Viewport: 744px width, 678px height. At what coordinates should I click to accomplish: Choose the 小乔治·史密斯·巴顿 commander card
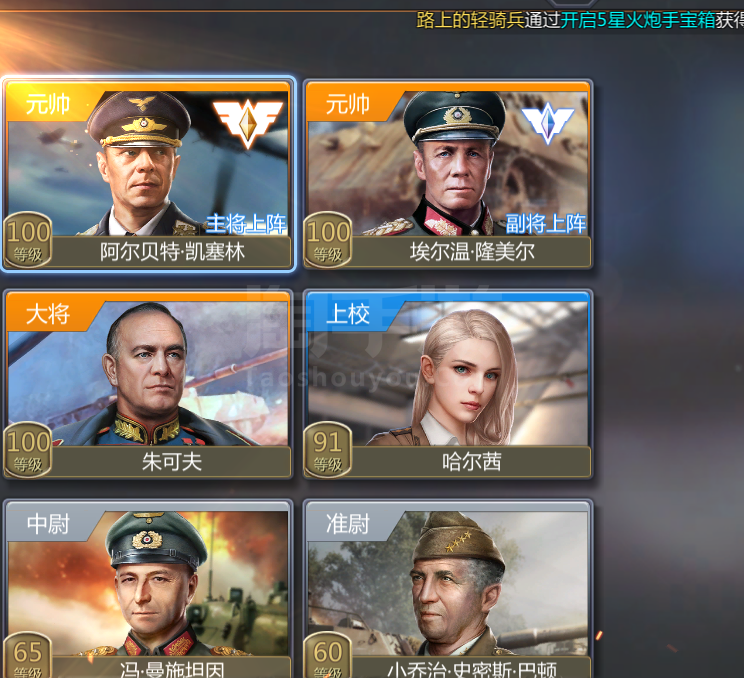448,589
